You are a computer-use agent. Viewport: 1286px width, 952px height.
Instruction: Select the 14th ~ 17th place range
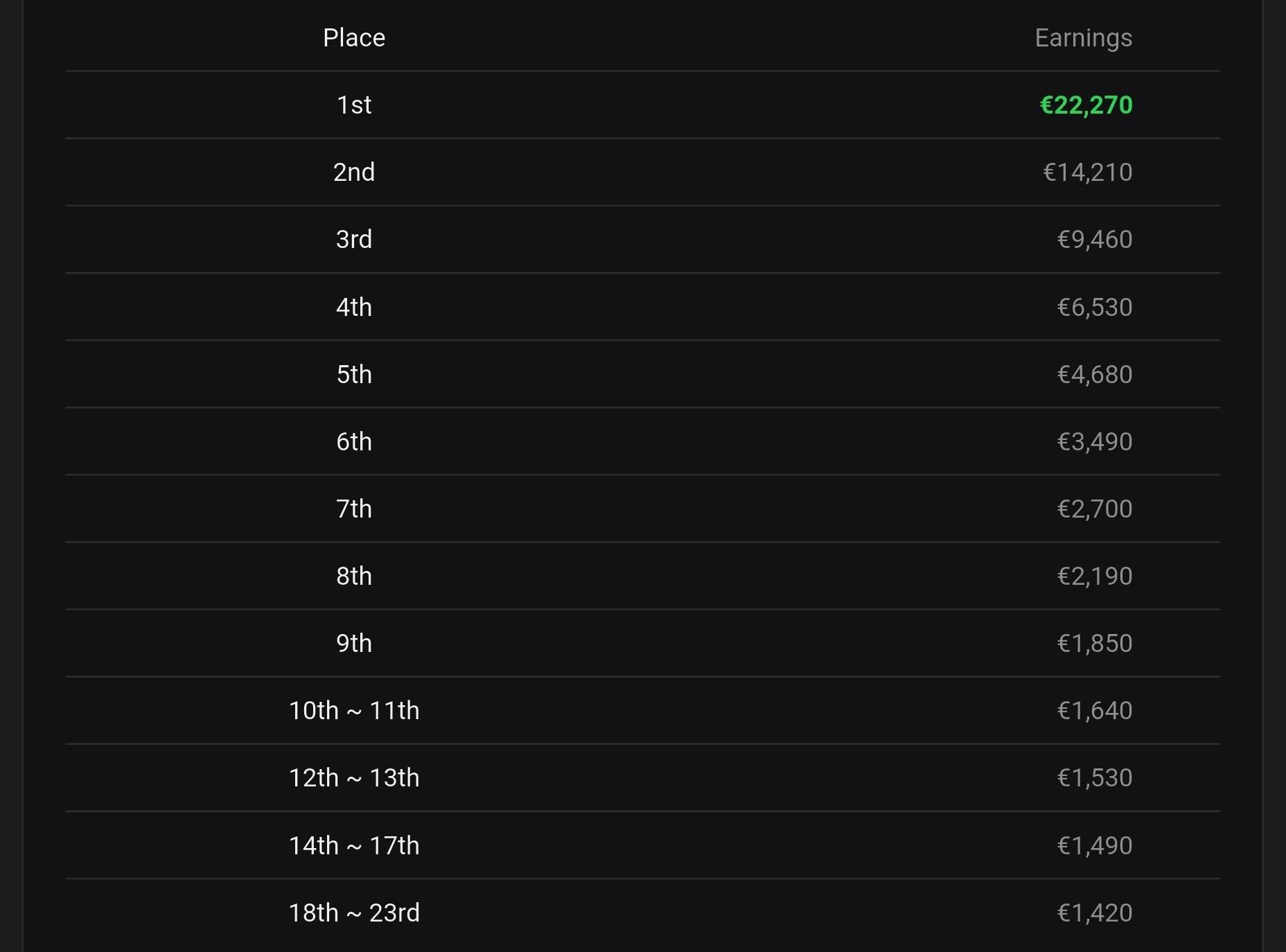click(354, 845)
